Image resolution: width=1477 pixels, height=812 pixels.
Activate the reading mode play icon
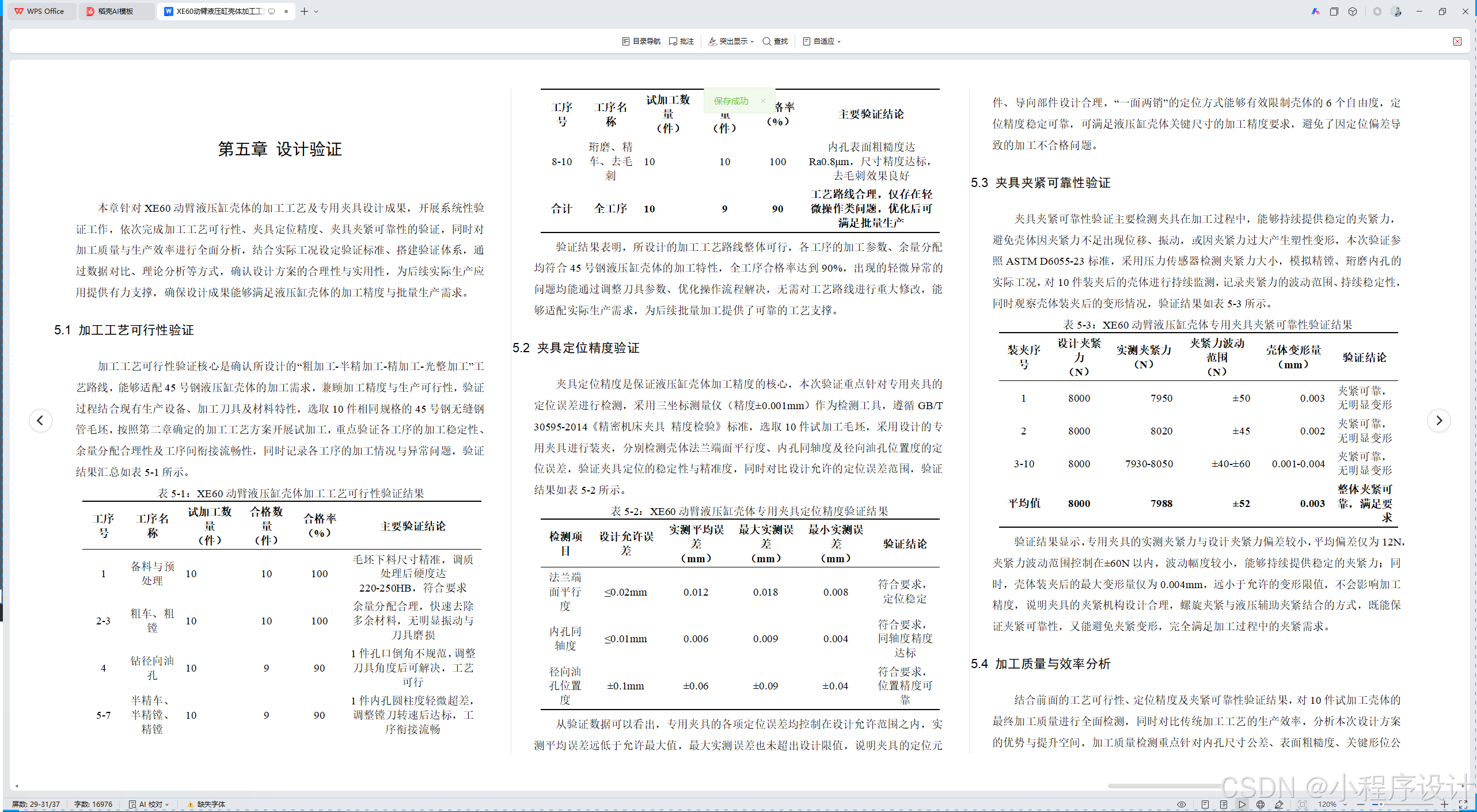[1242, 805]
